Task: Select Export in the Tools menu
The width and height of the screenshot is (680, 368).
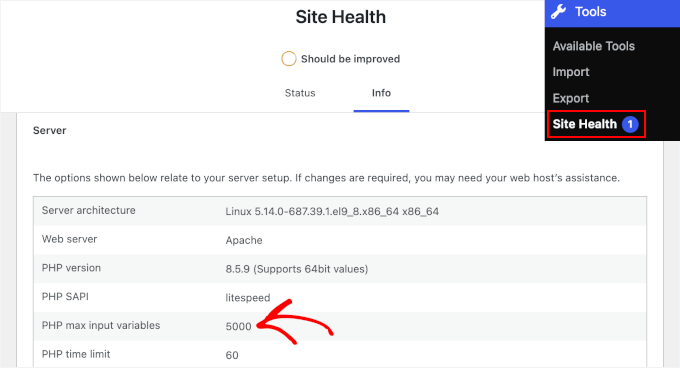Action: 571,98
